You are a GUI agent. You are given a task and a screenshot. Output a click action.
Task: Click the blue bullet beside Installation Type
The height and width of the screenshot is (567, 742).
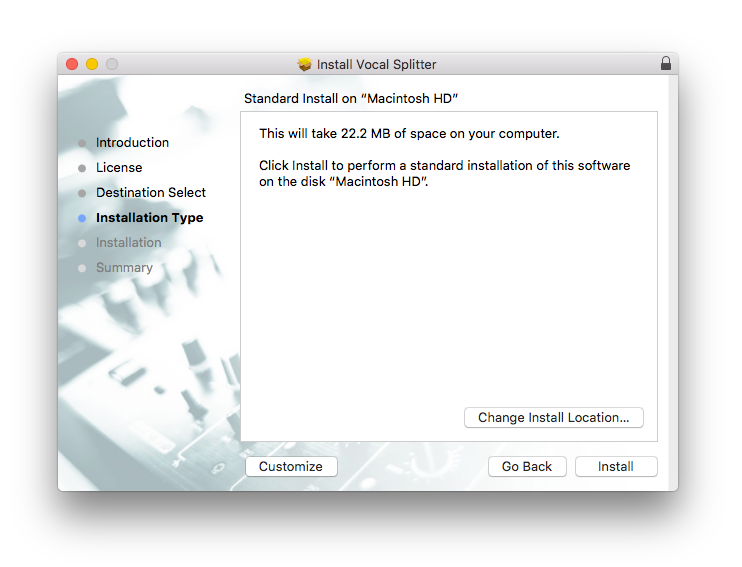pos(82,218)
